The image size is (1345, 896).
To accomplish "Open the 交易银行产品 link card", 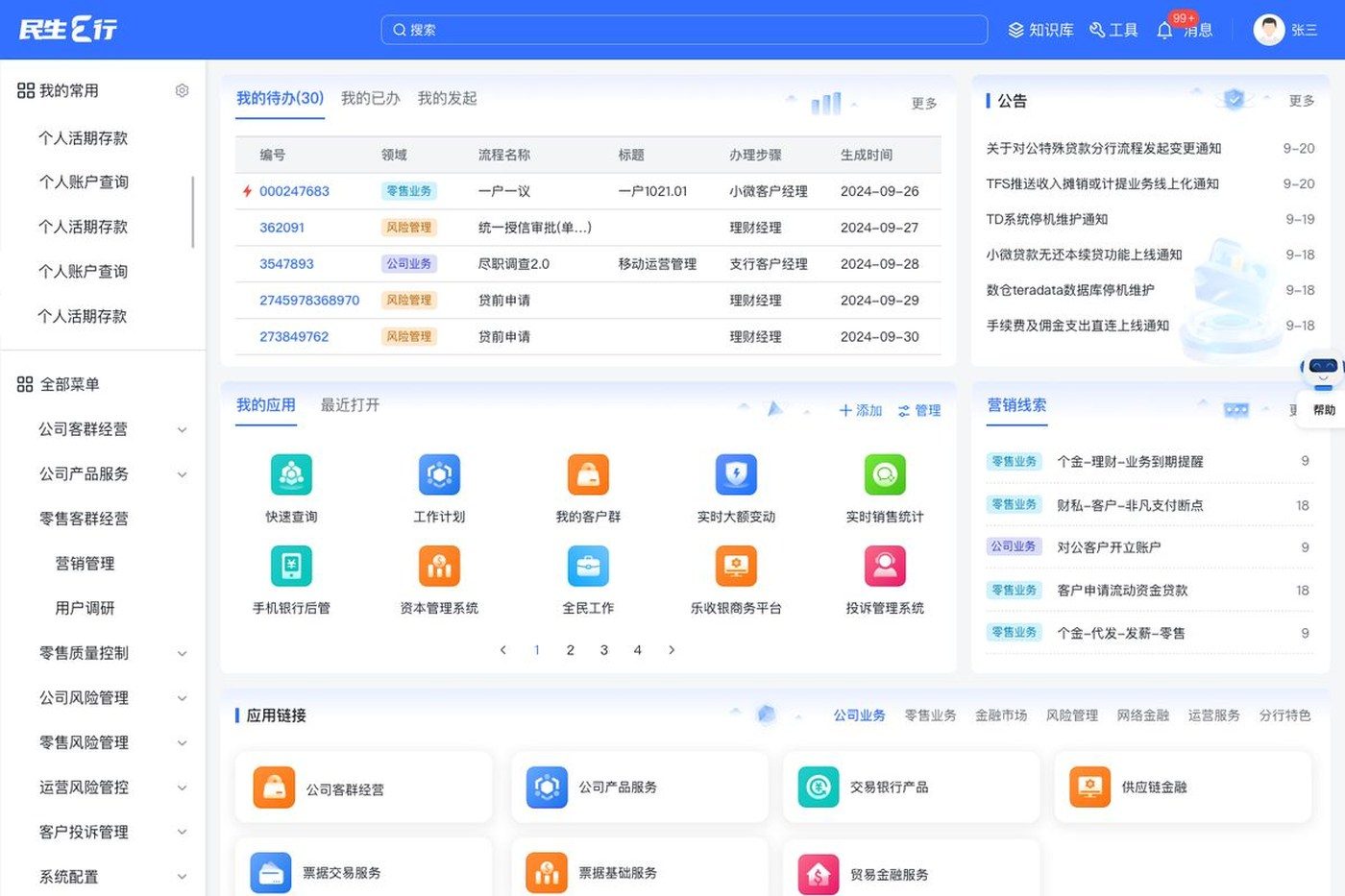I will (911, 787).
